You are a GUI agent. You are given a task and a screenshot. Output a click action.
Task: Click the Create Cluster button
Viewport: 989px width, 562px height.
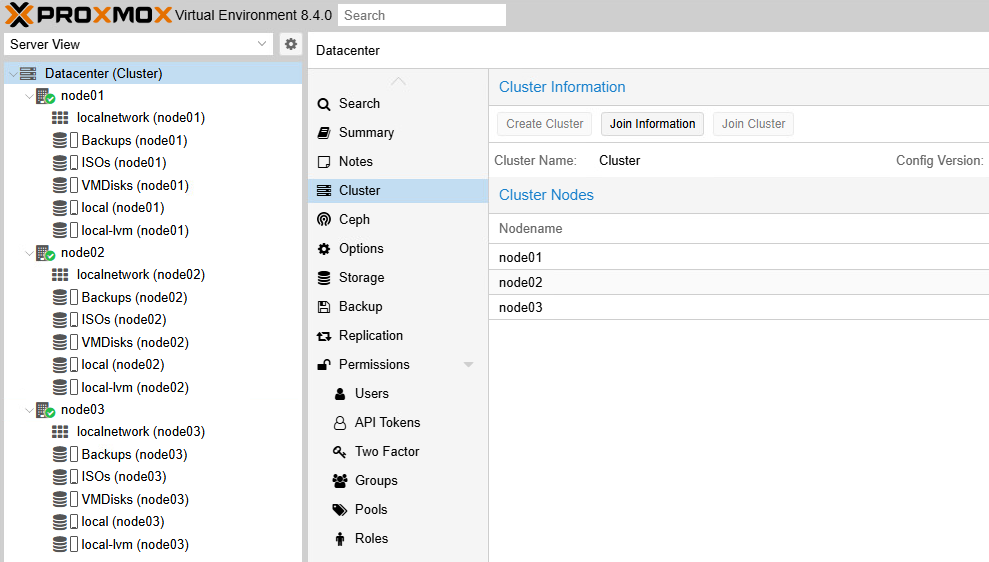point(544,124)
